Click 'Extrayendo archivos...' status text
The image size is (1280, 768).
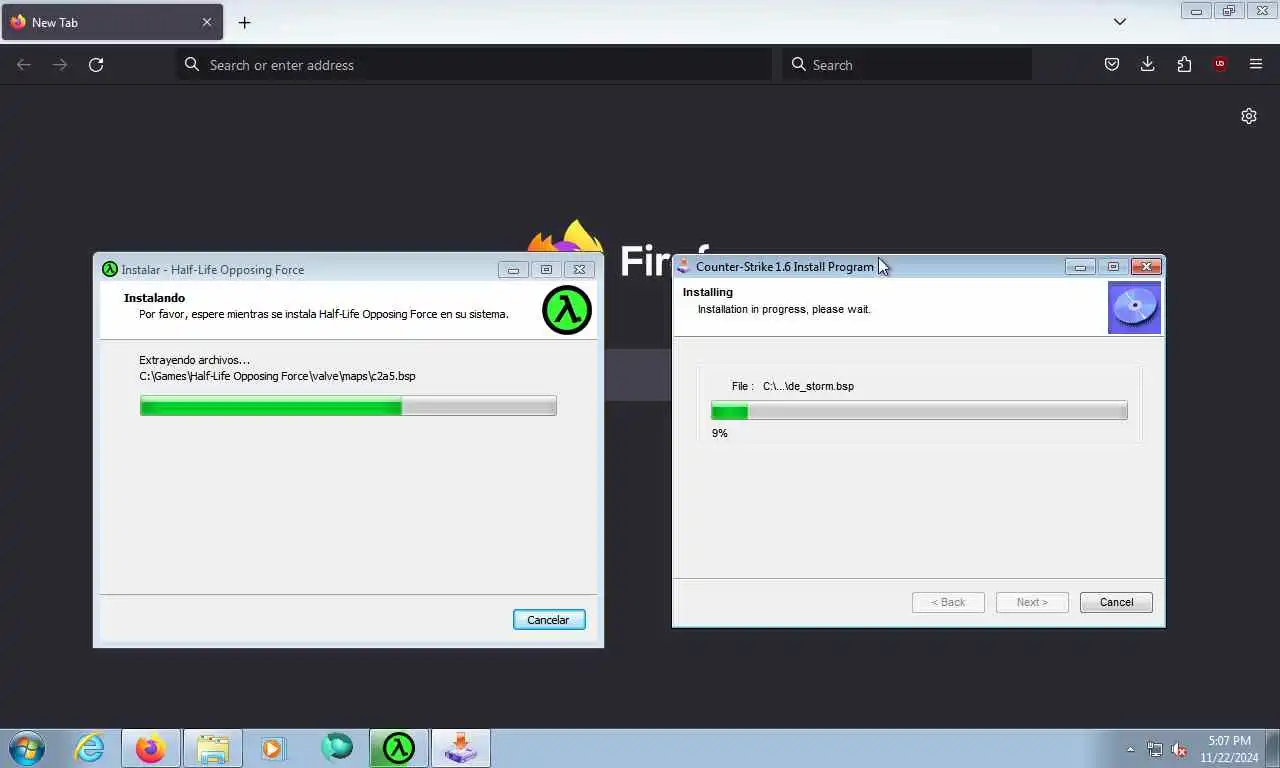point(195,360)
